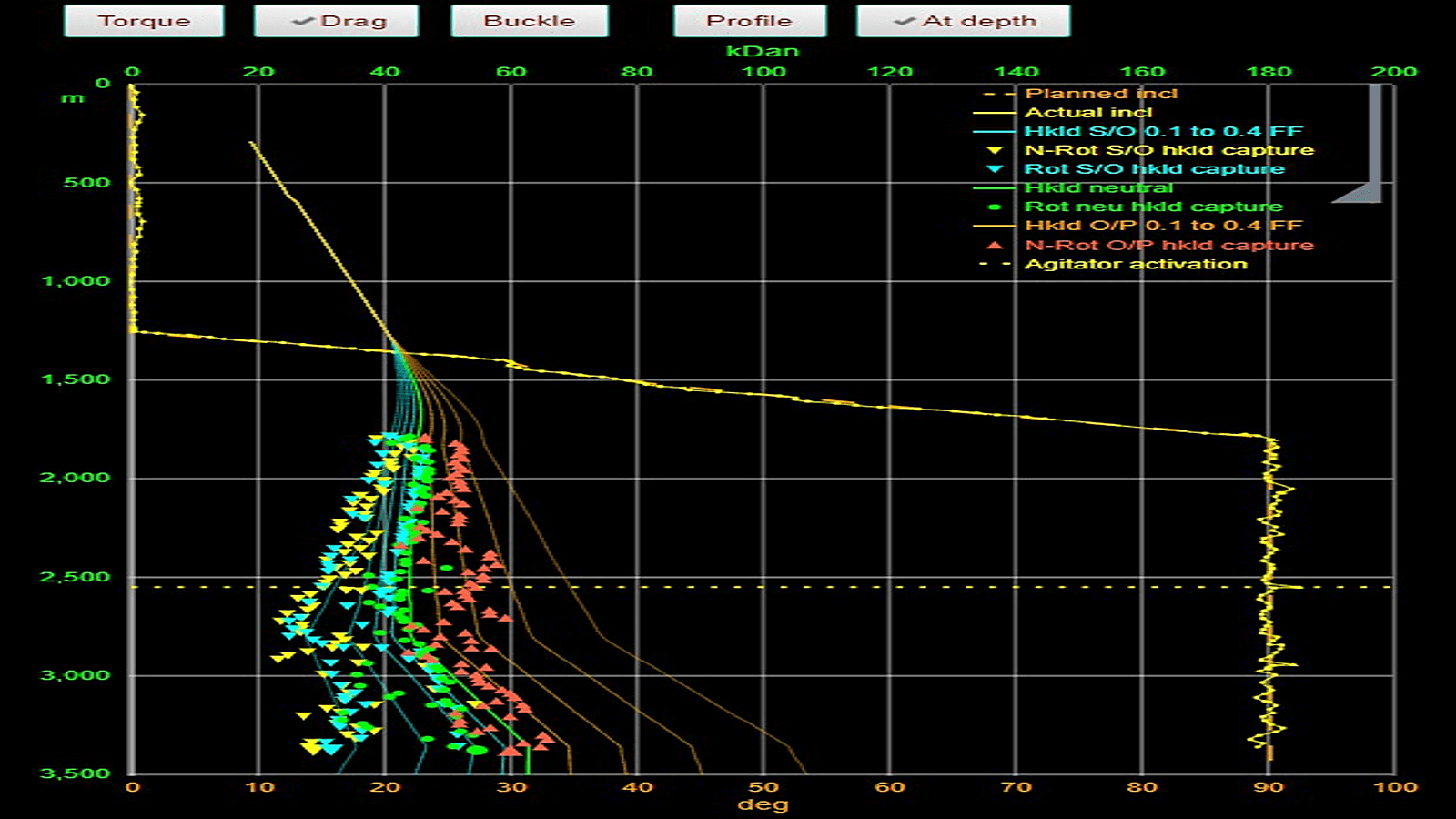Click the dashed agitator activation line on chart
This screenshot has width=1456, height=819.
pyautogui.click(x=763, y=587)
